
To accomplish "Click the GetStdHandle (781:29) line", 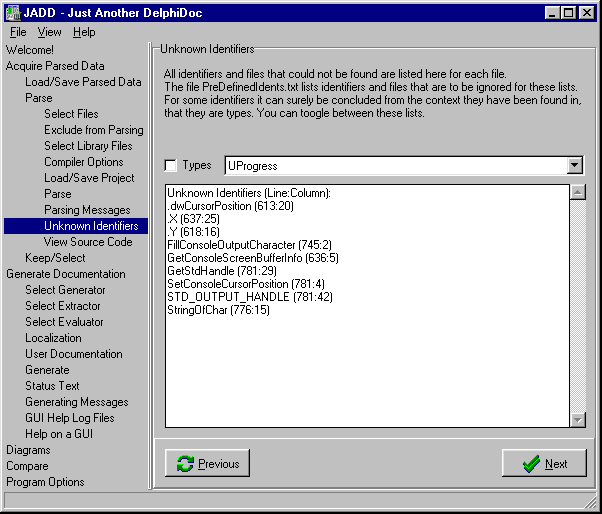I will click(222, 271).
